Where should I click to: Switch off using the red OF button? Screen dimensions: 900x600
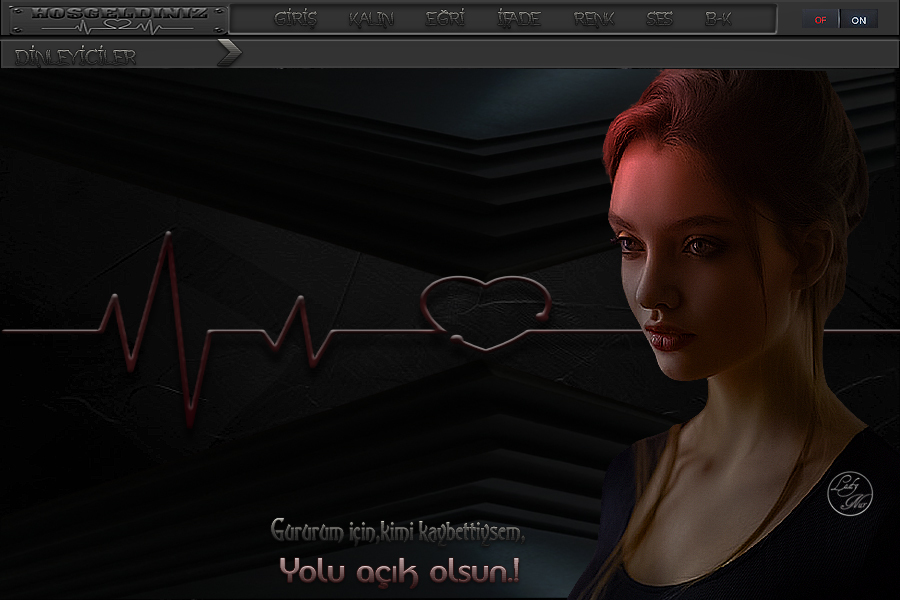(820, 20)
